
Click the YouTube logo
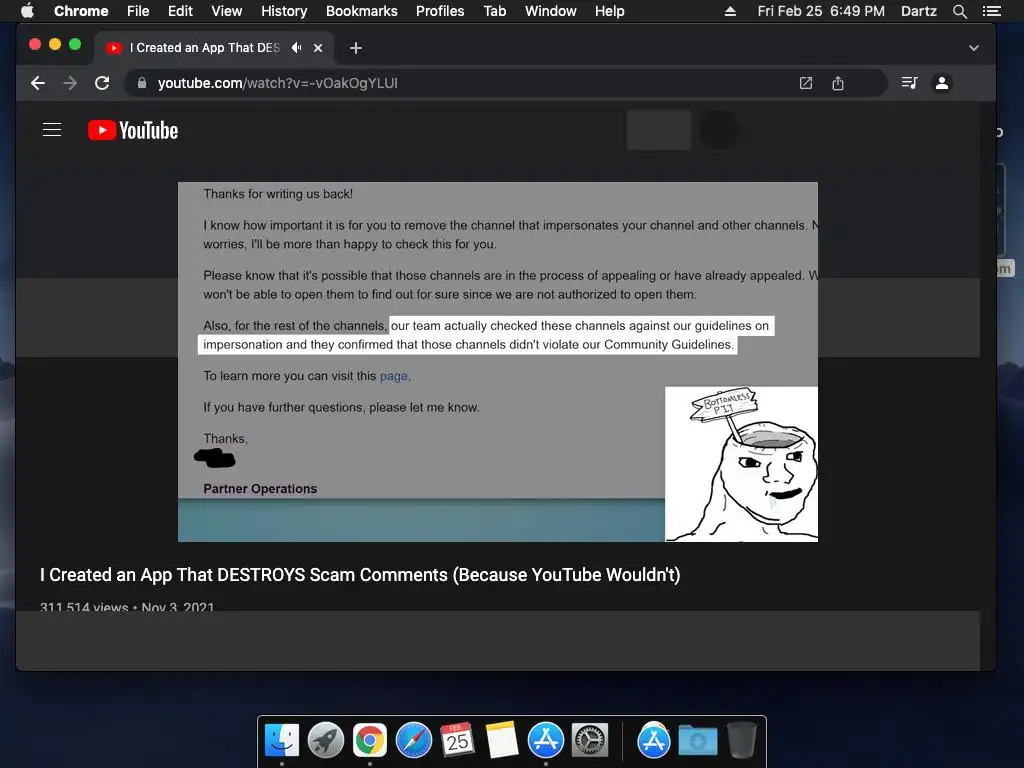coord(133,131)
